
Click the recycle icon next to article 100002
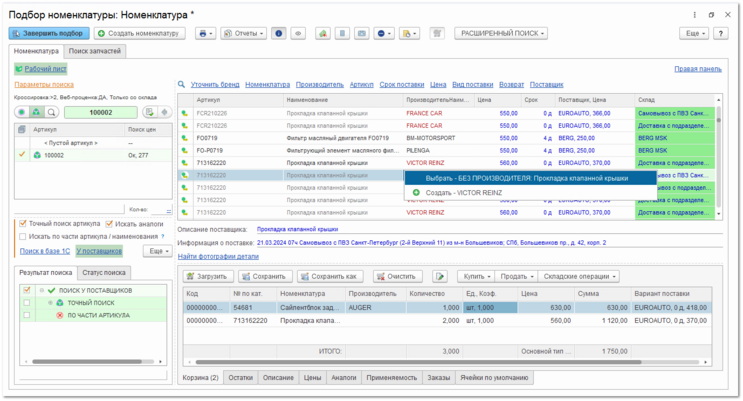37,155
